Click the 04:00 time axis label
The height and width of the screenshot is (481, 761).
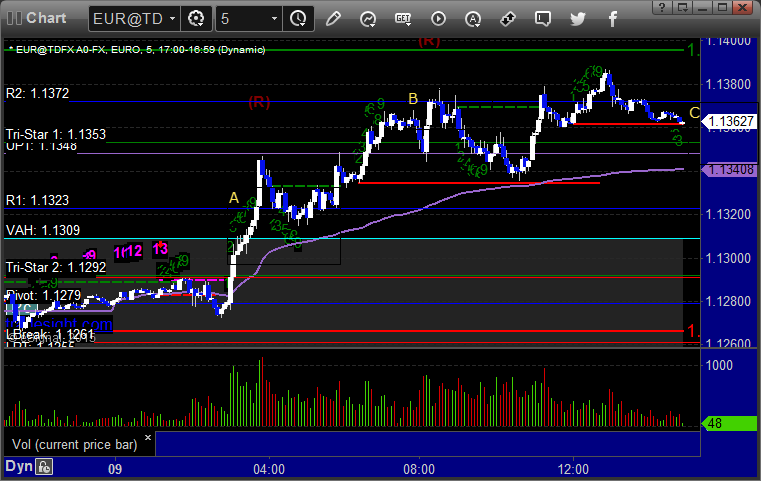269,469
